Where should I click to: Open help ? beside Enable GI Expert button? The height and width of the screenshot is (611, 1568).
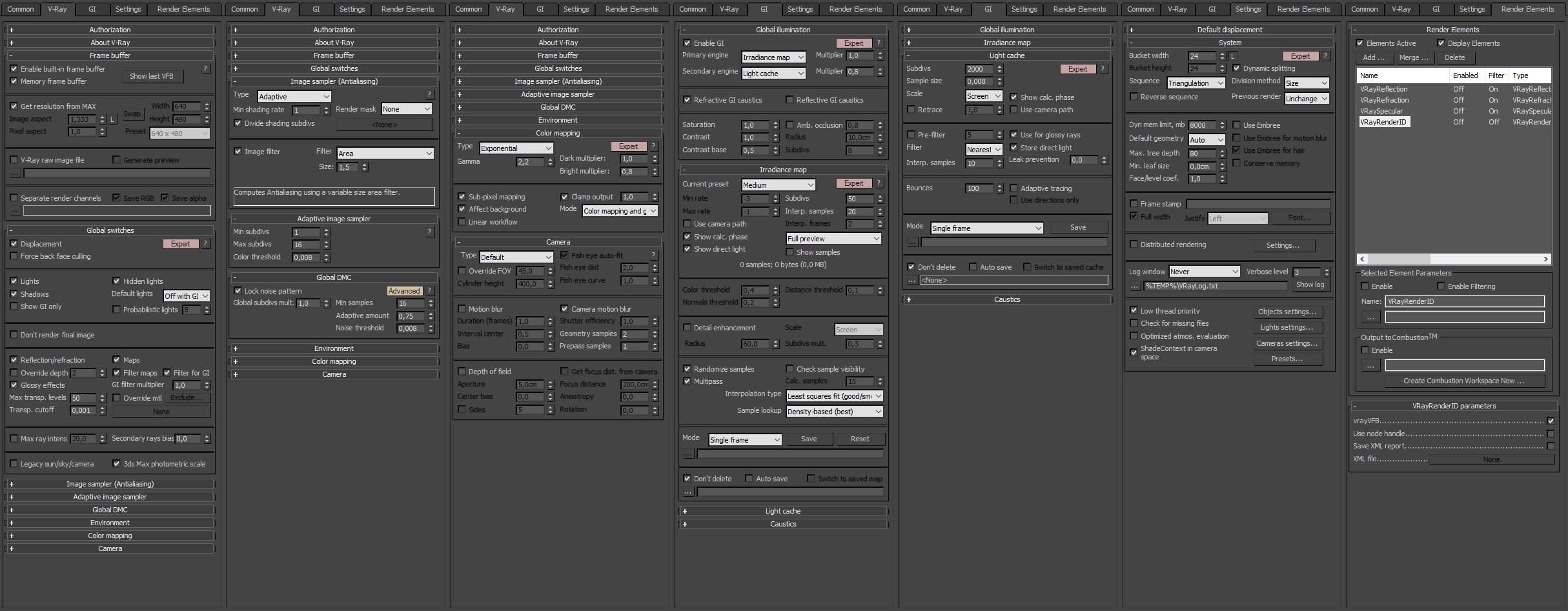click(879, 43)
